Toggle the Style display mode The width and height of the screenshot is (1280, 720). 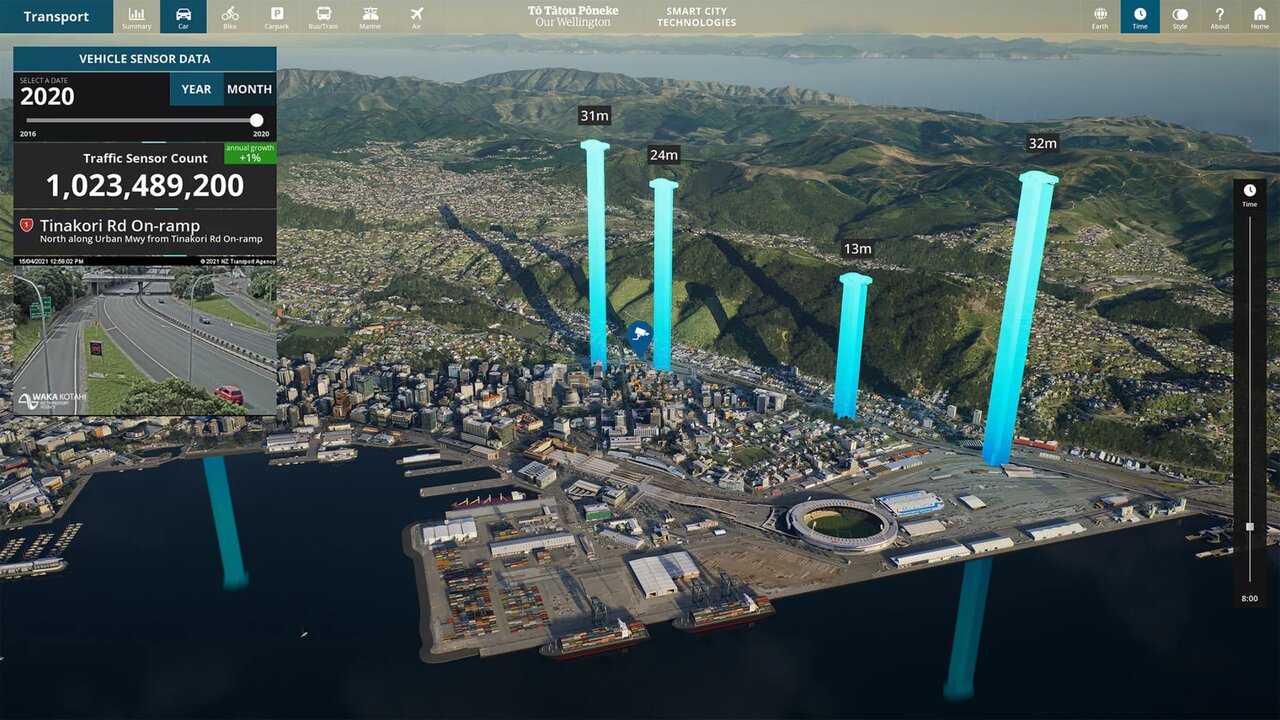(x=1180, y=17)
